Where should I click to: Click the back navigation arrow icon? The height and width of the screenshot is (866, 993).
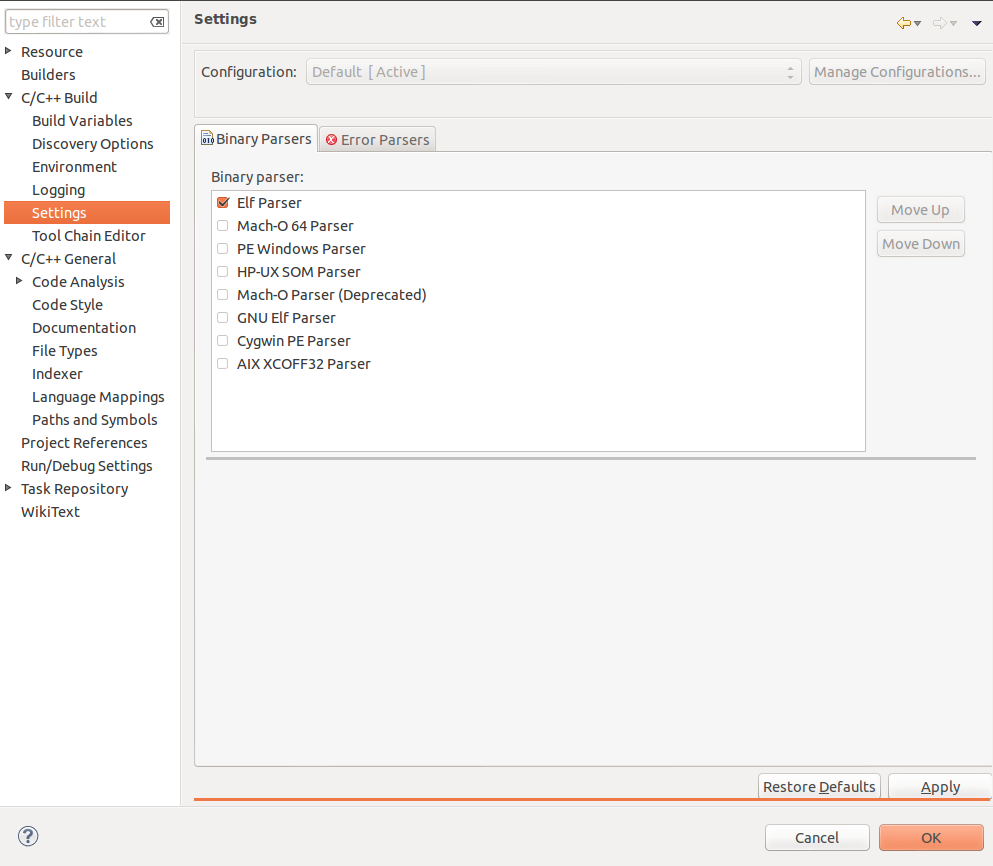[904, 23]
